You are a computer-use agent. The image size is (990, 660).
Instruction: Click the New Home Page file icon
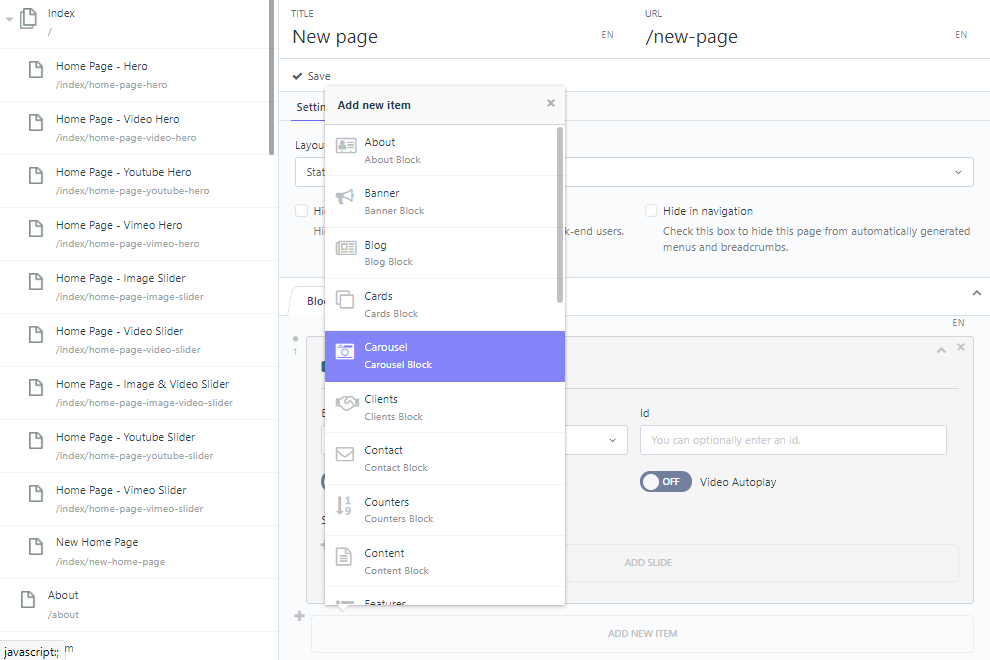coord(36,546)
